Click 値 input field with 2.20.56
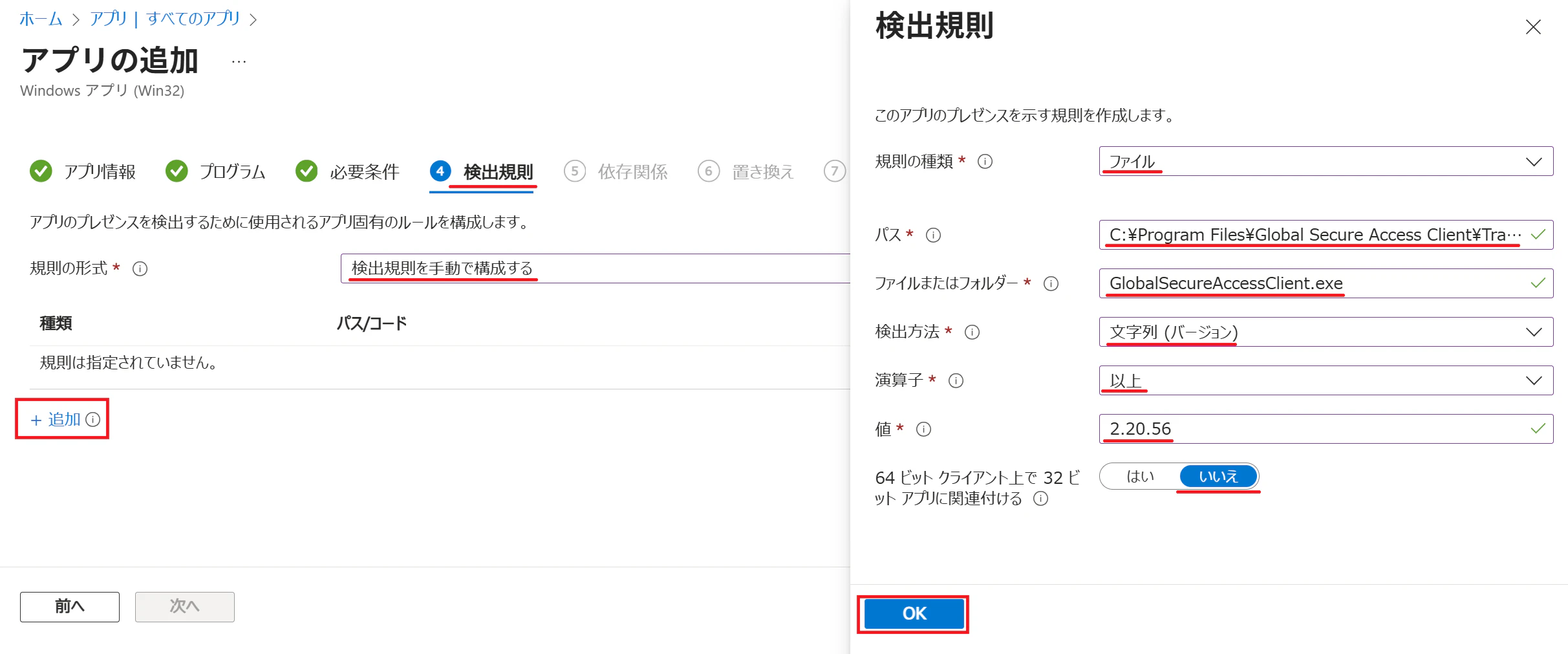Screen dimensions: 1568x654 (1326, 429)
